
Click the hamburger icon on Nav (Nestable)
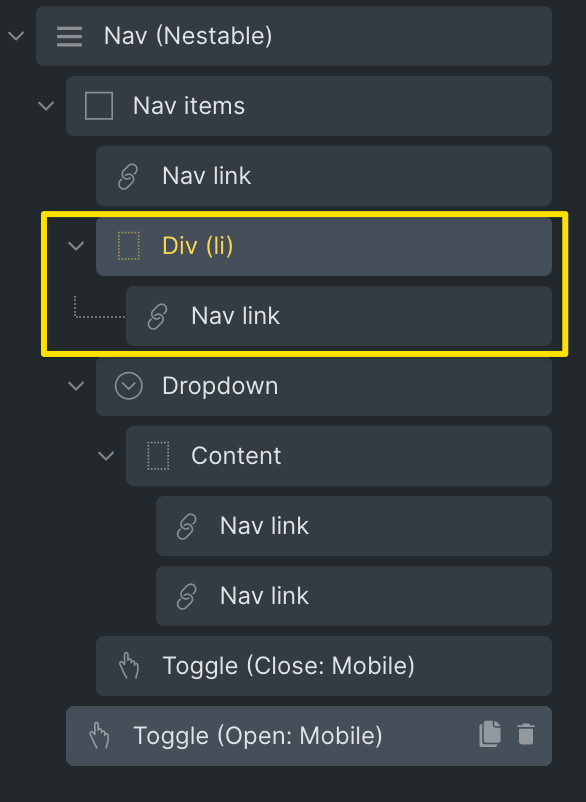(70, 36)
